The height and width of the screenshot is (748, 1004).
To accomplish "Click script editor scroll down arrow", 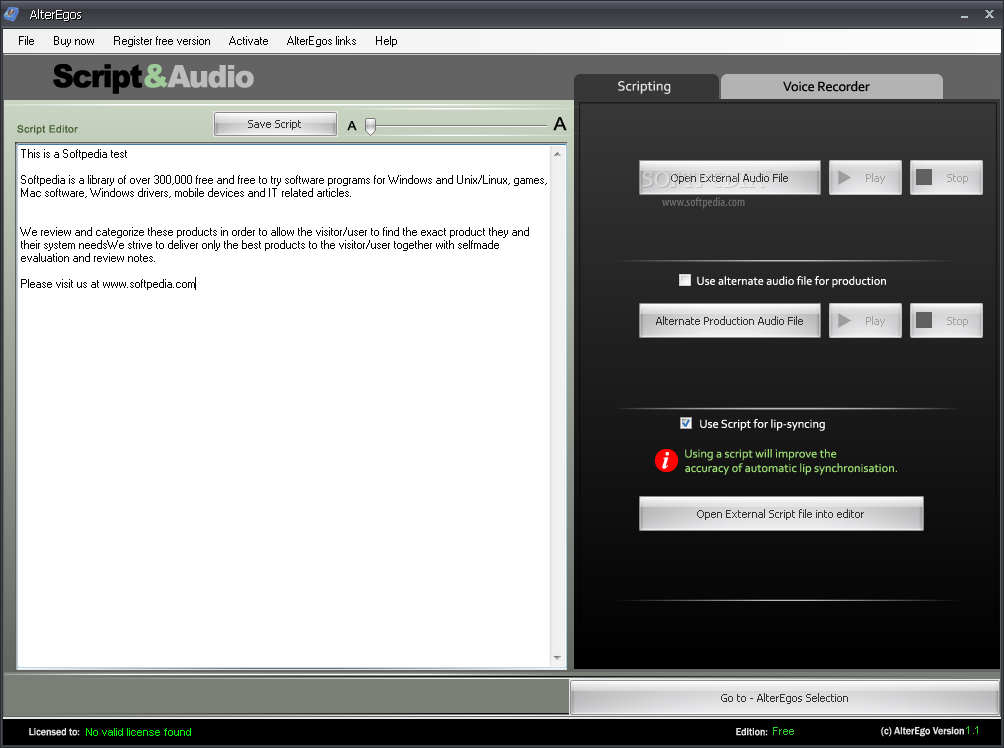I will tap(557, 658).
